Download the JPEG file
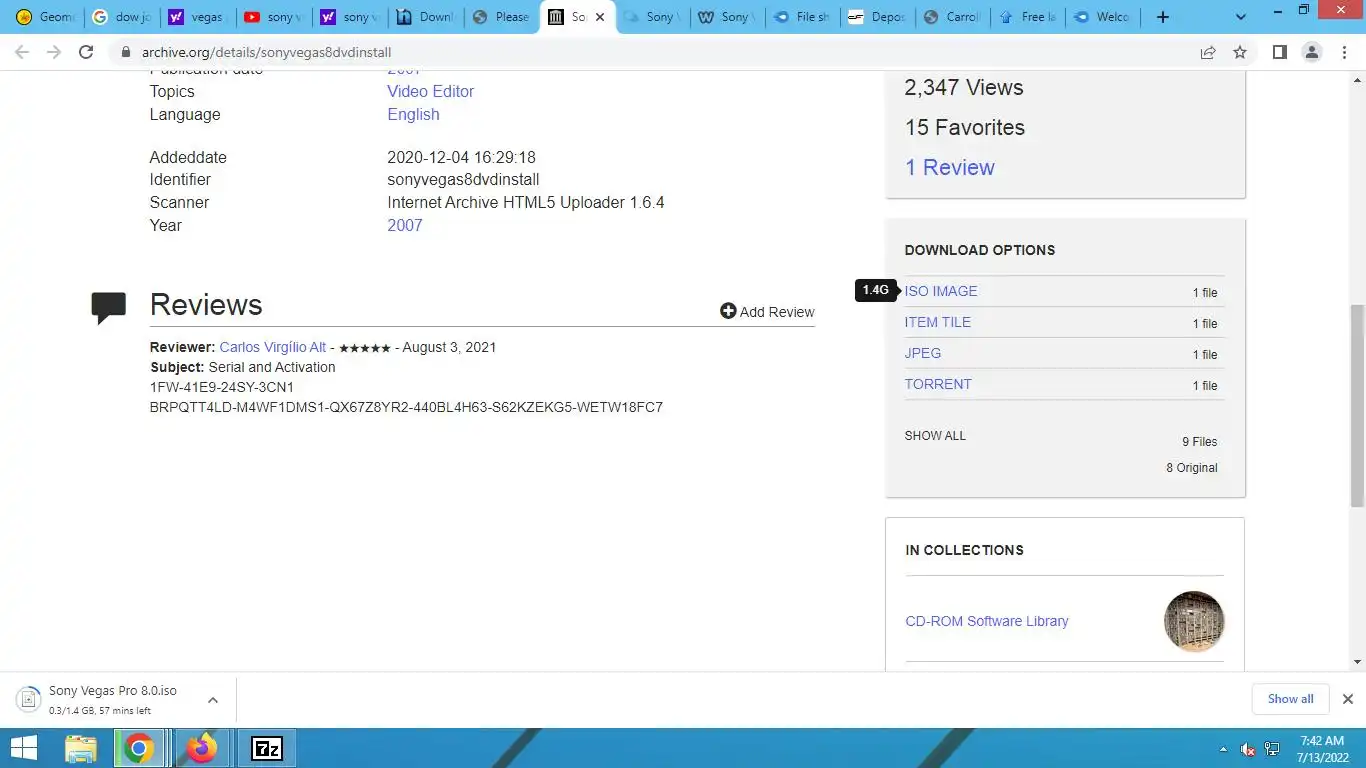The width and height of the screenshot is (1366, 768). coord(922,353)
